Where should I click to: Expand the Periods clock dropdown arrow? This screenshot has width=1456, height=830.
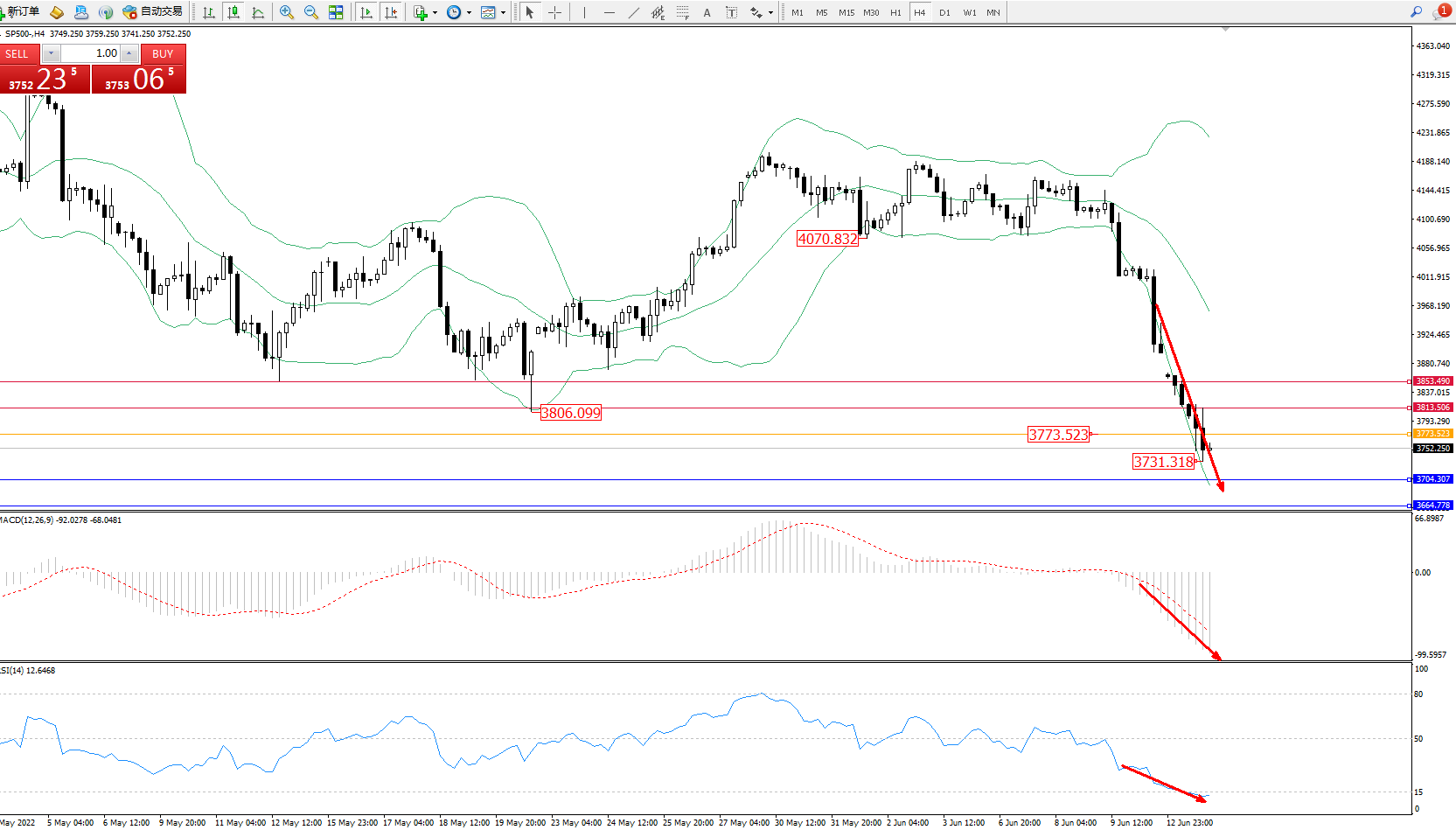tap(469, 12)
